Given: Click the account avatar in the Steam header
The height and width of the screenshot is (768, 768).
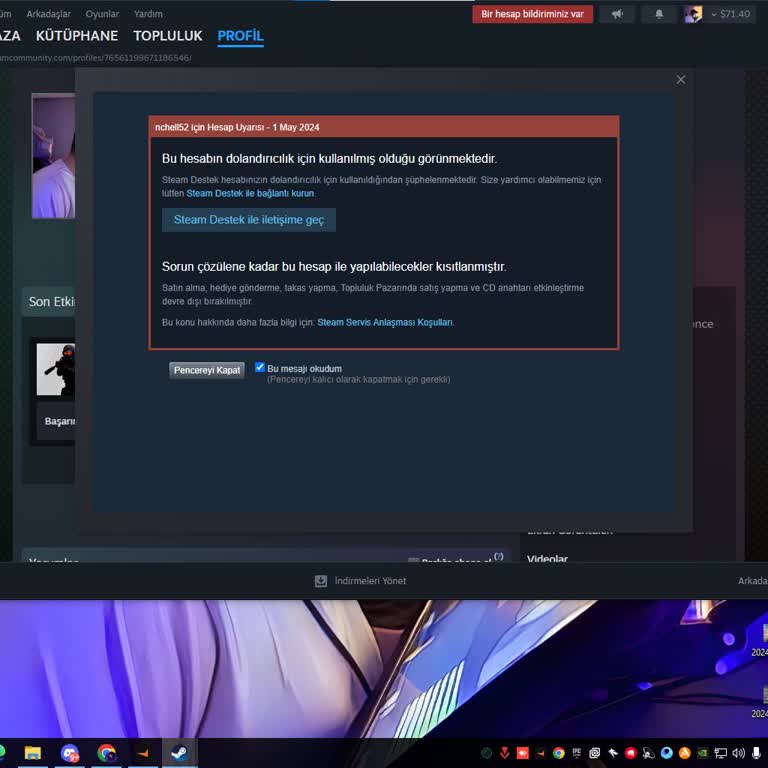Looking at the screenshot, I should (693, 14).
